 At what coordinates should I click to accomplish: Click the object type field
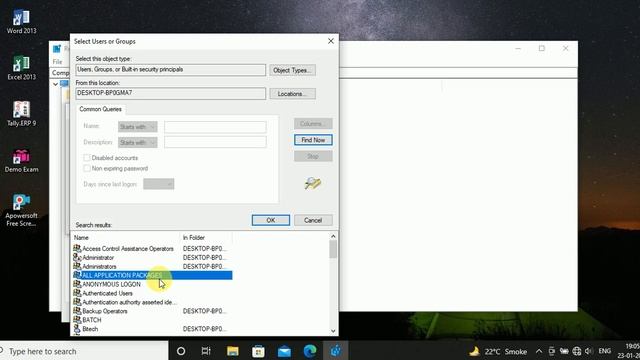point(170,70)
